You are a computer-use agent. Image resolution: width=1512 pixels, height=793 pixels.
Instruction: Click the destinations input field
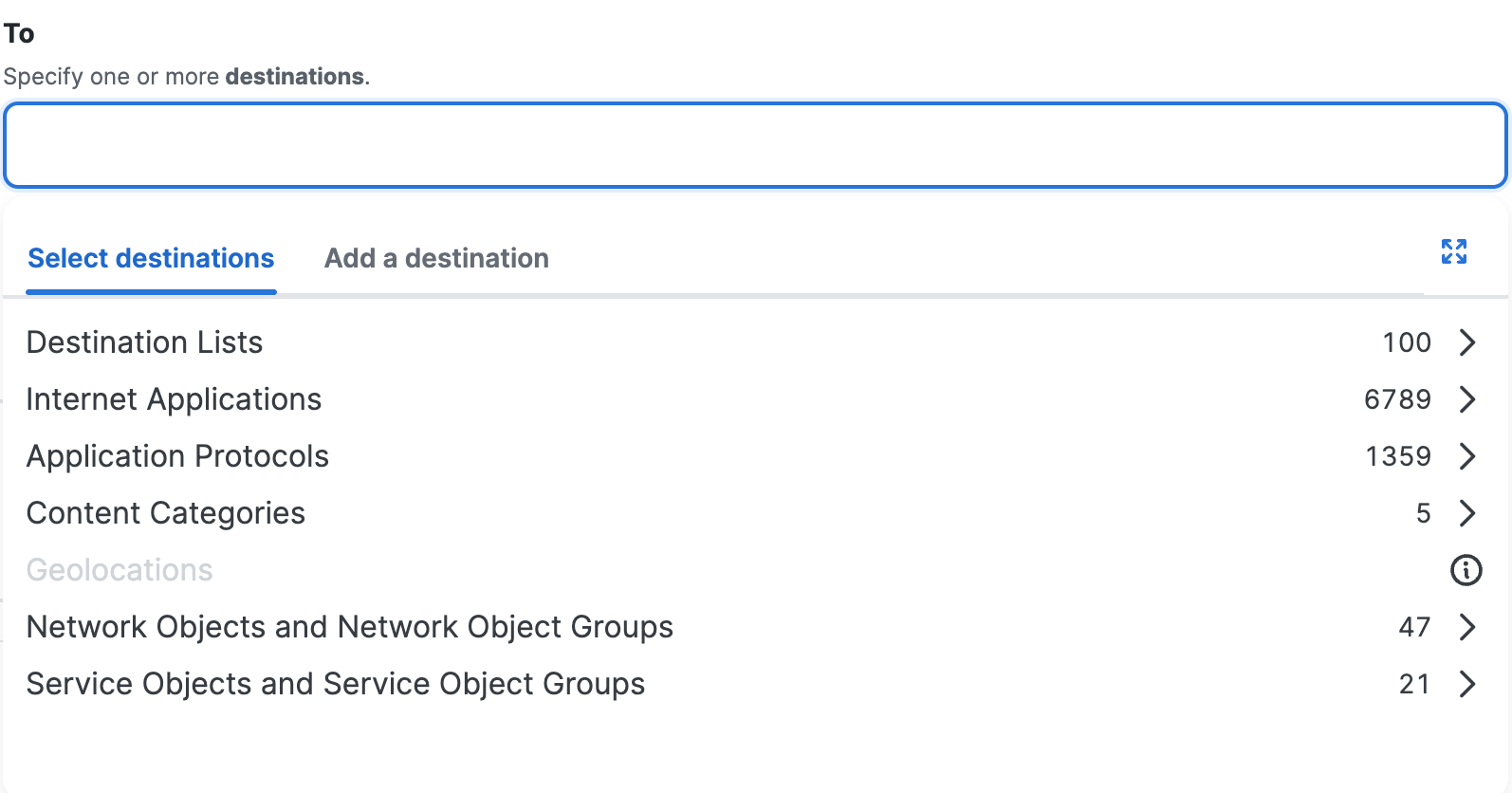click(755, 145)
